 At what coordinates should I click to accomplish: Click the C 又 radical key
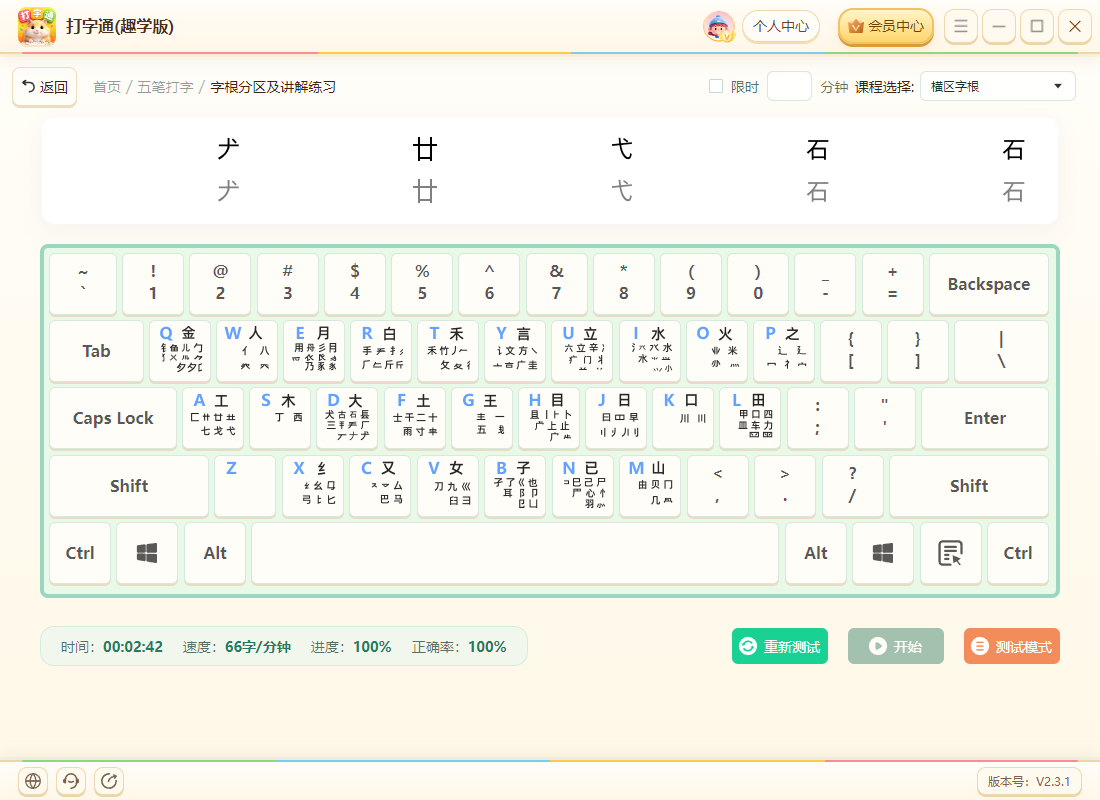pos(380,486)
